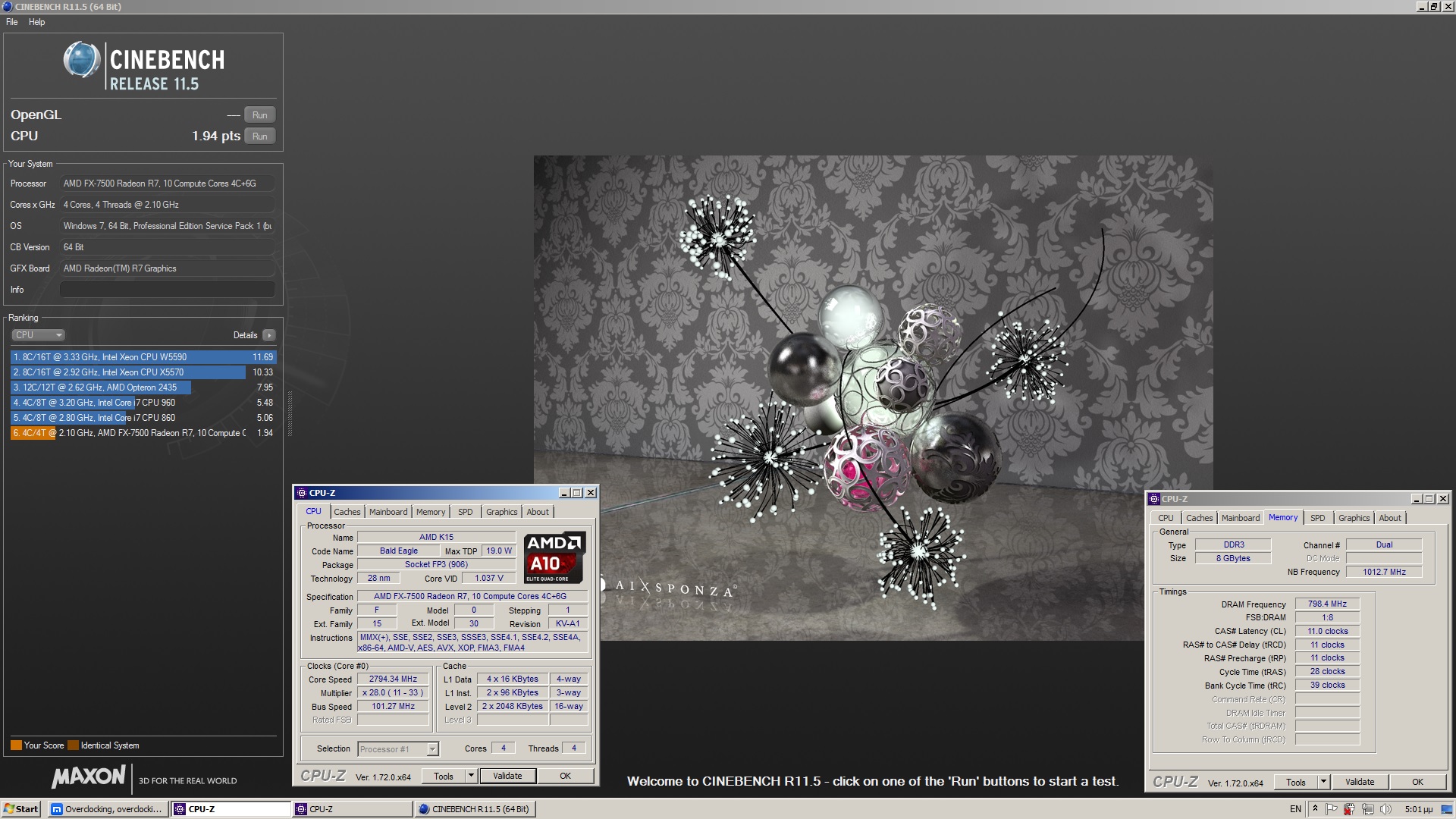Viewport: 1456px width, 819px height.
Task: Expand Tools dropdown arrow in right CPU-Z
Action: [x=1323, y=782]
